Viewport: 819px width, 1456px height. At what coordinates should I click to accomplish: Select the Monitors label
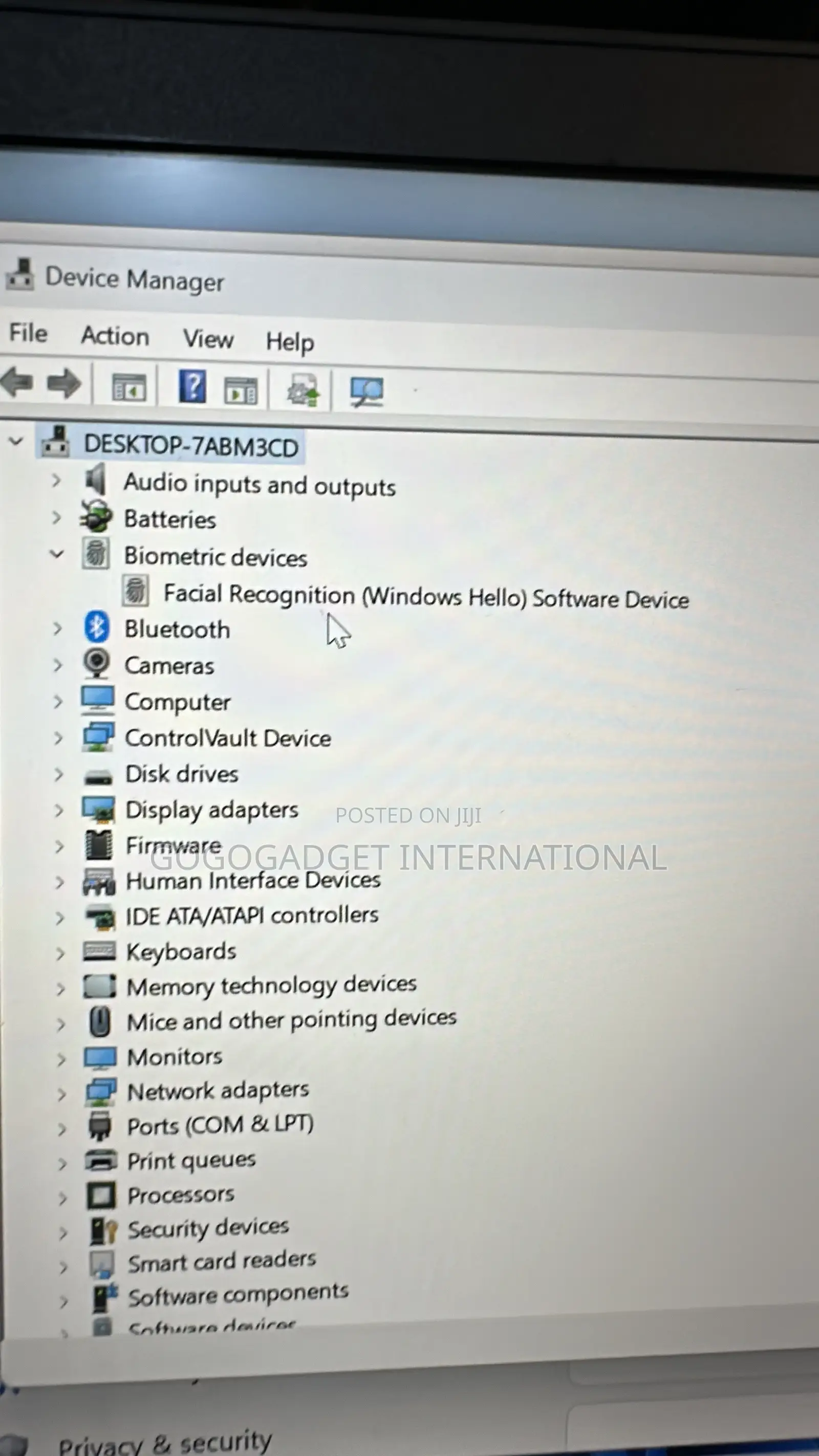pos(175,1056)
